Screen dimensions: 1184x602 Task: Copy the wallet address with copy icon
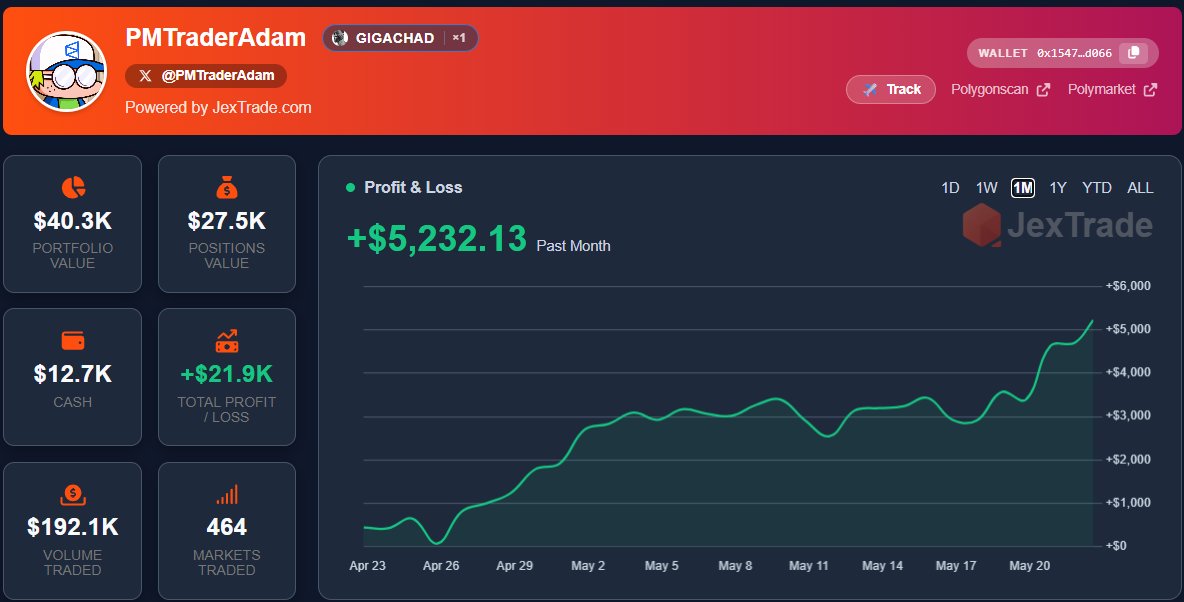pyautogui.click(x=1134, y=53)
